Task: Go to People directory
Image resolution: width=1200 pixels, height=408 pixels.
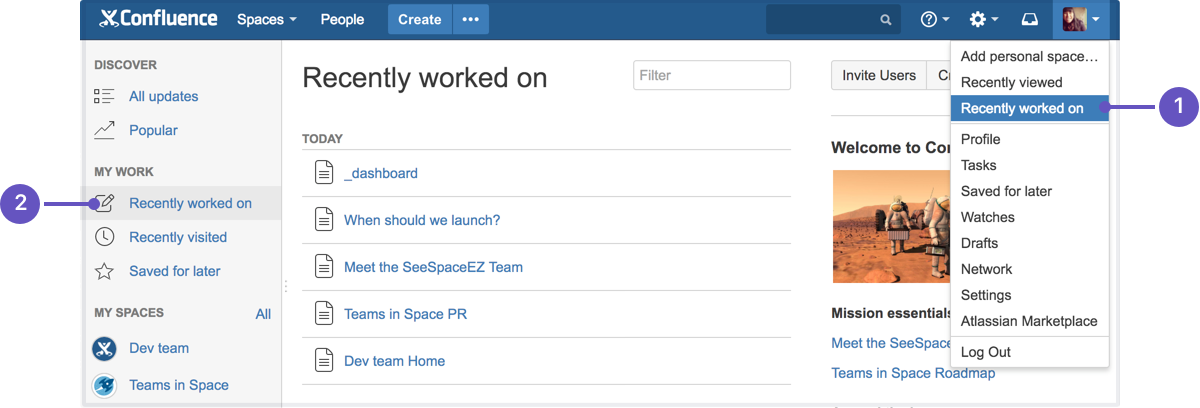Action: 342,19
